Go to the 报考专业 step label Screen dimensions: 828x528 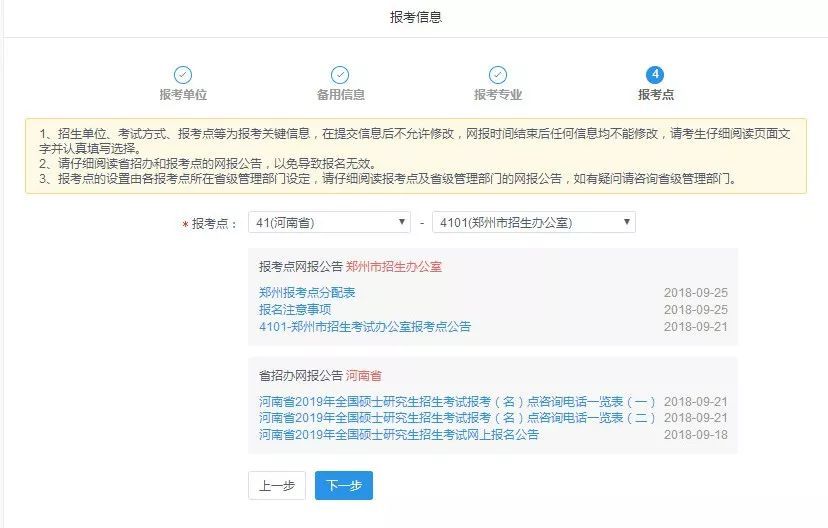point(497,95)
